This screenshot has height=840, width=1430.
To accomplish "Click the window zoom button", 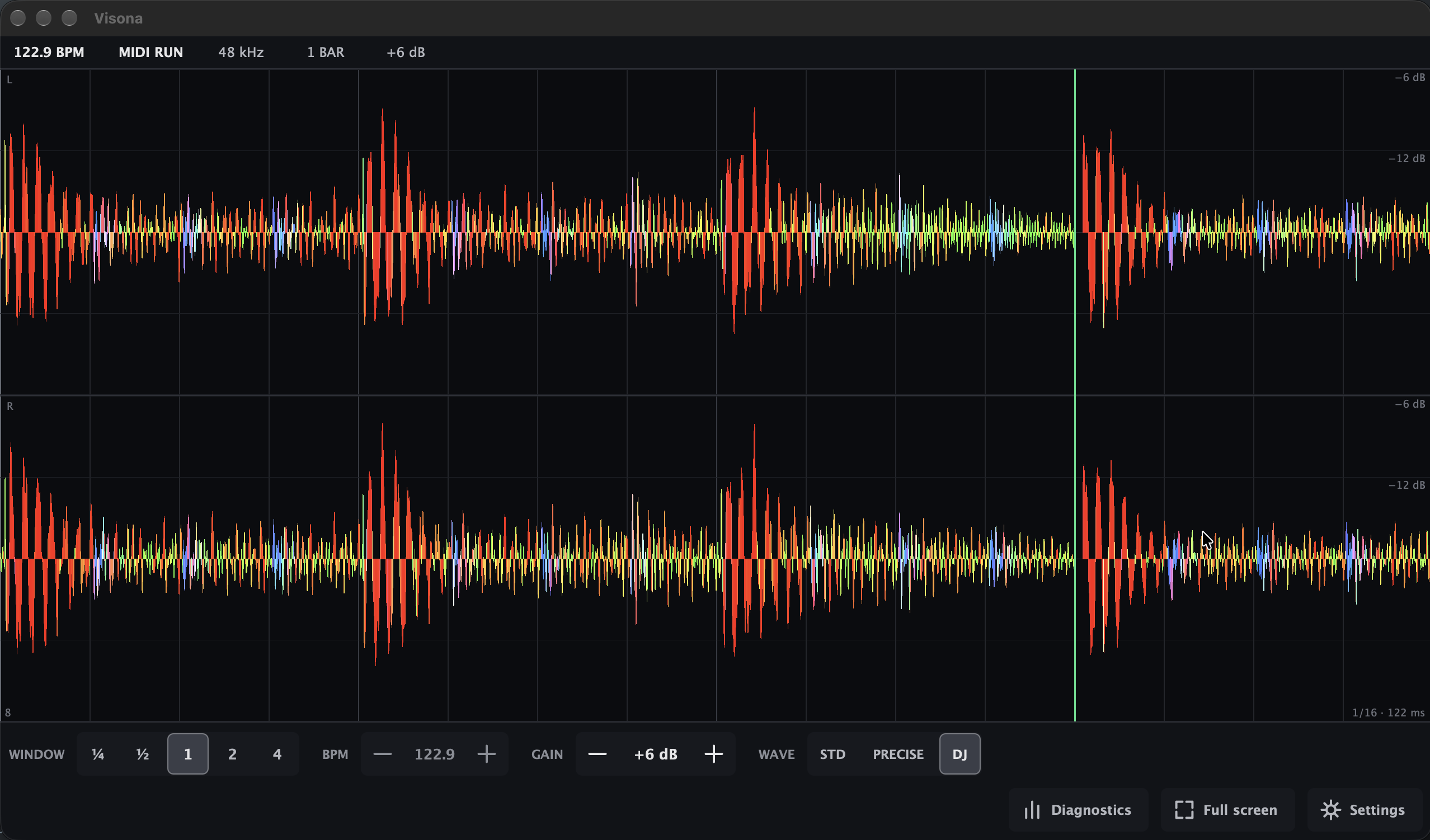I will (69, 18).
